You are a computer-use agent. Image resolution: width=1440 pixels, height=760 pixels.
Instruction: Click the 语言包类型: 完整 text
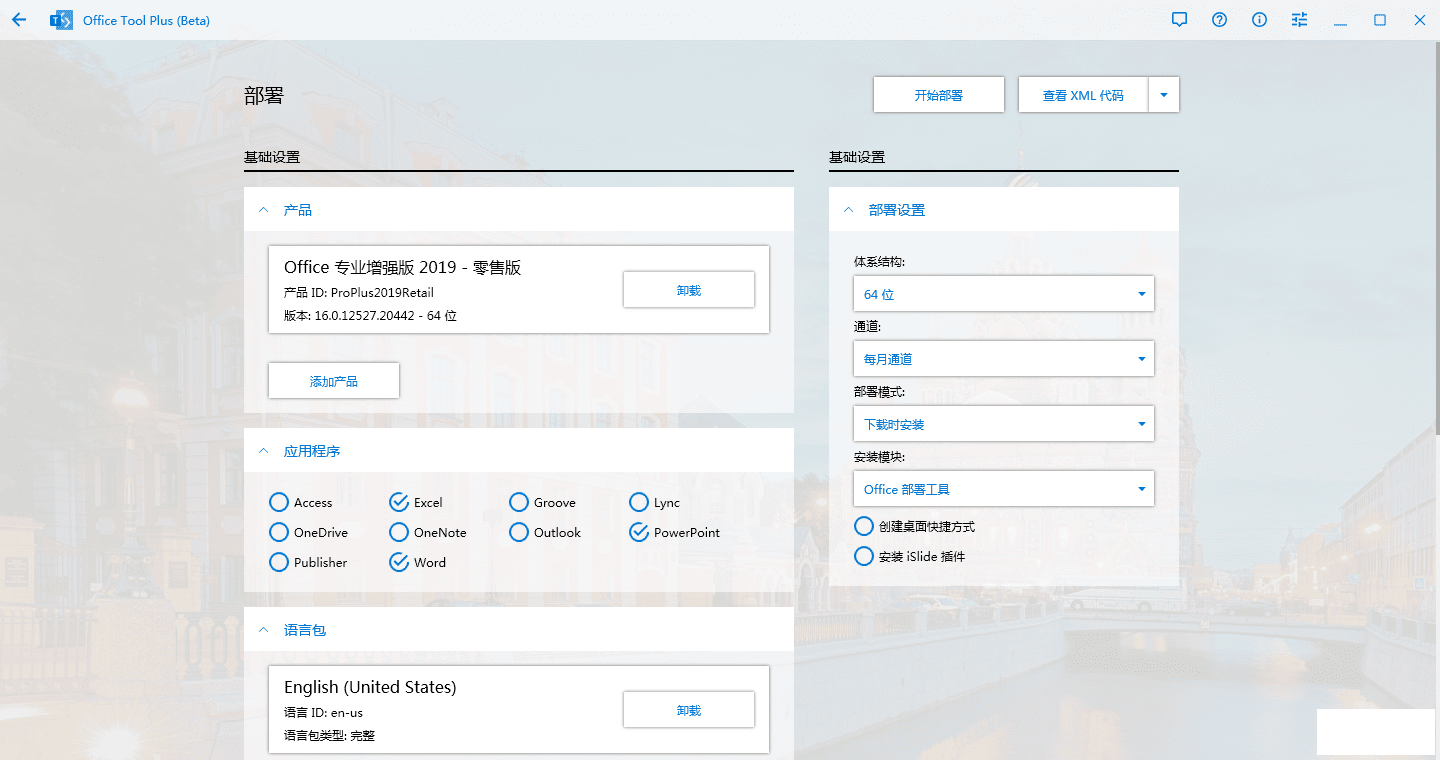[x=329, y=735]
